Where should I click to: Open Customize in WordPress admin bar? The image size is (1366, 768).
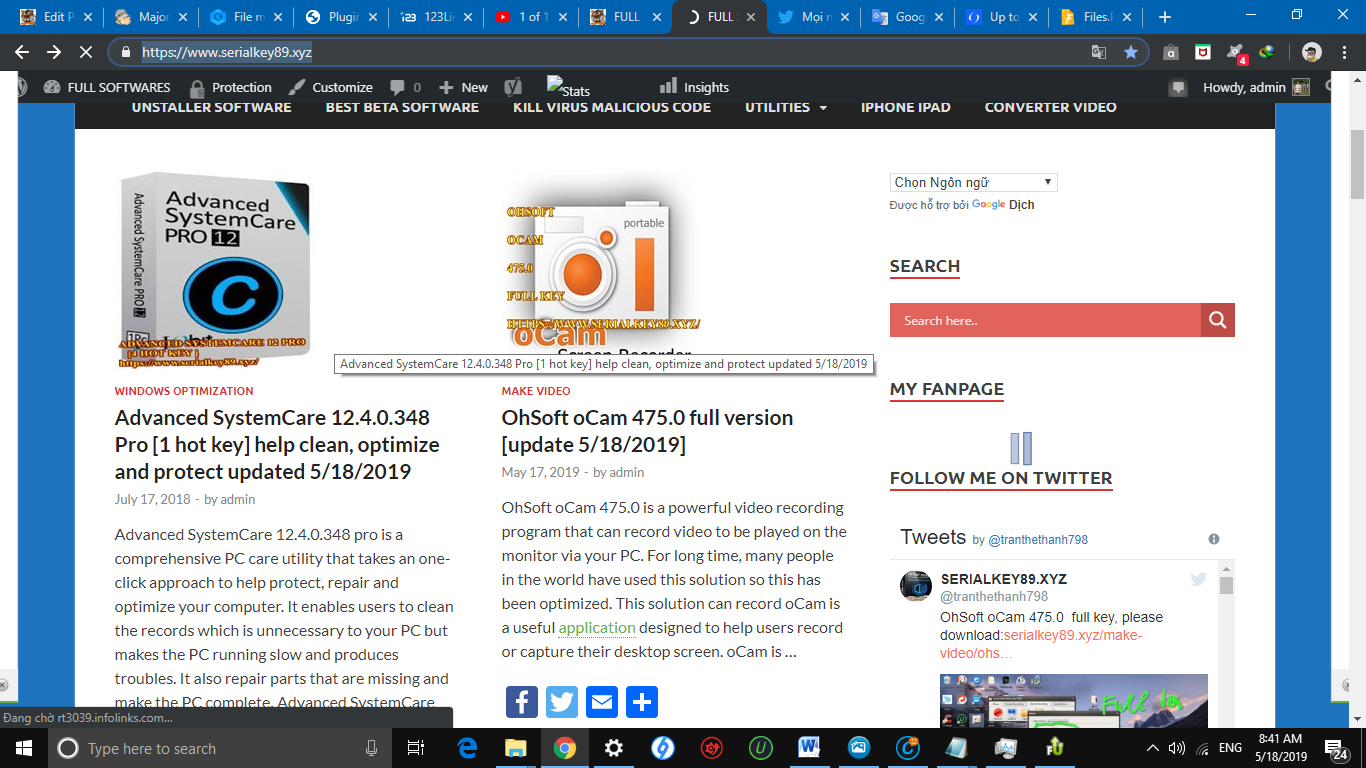(x=331, y=87)
